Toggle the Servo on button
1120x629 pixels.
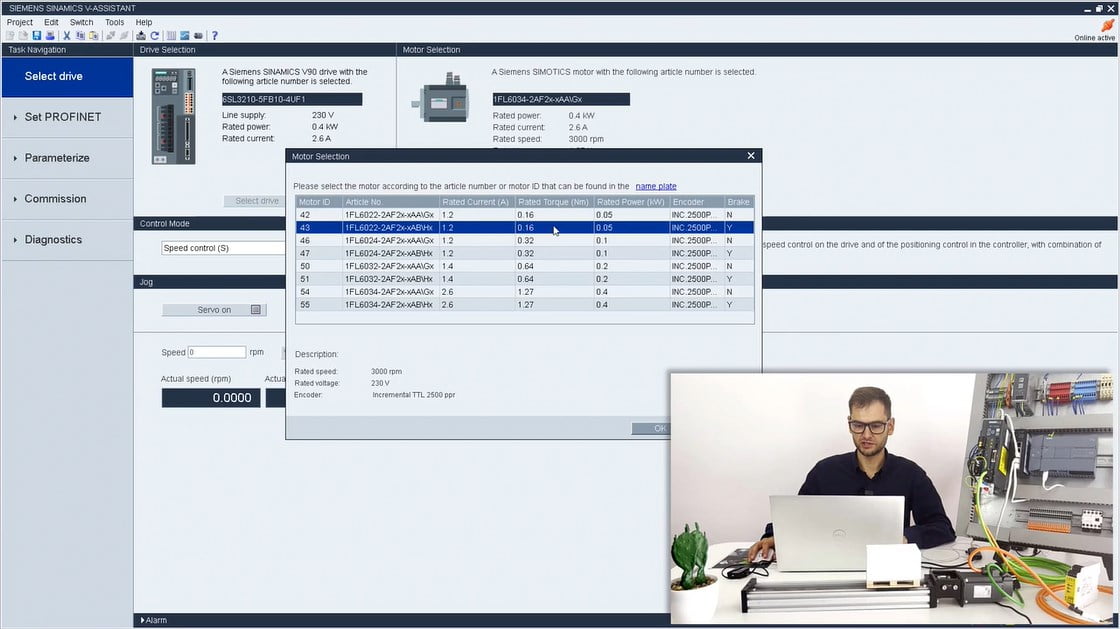[x=214, y=310]
